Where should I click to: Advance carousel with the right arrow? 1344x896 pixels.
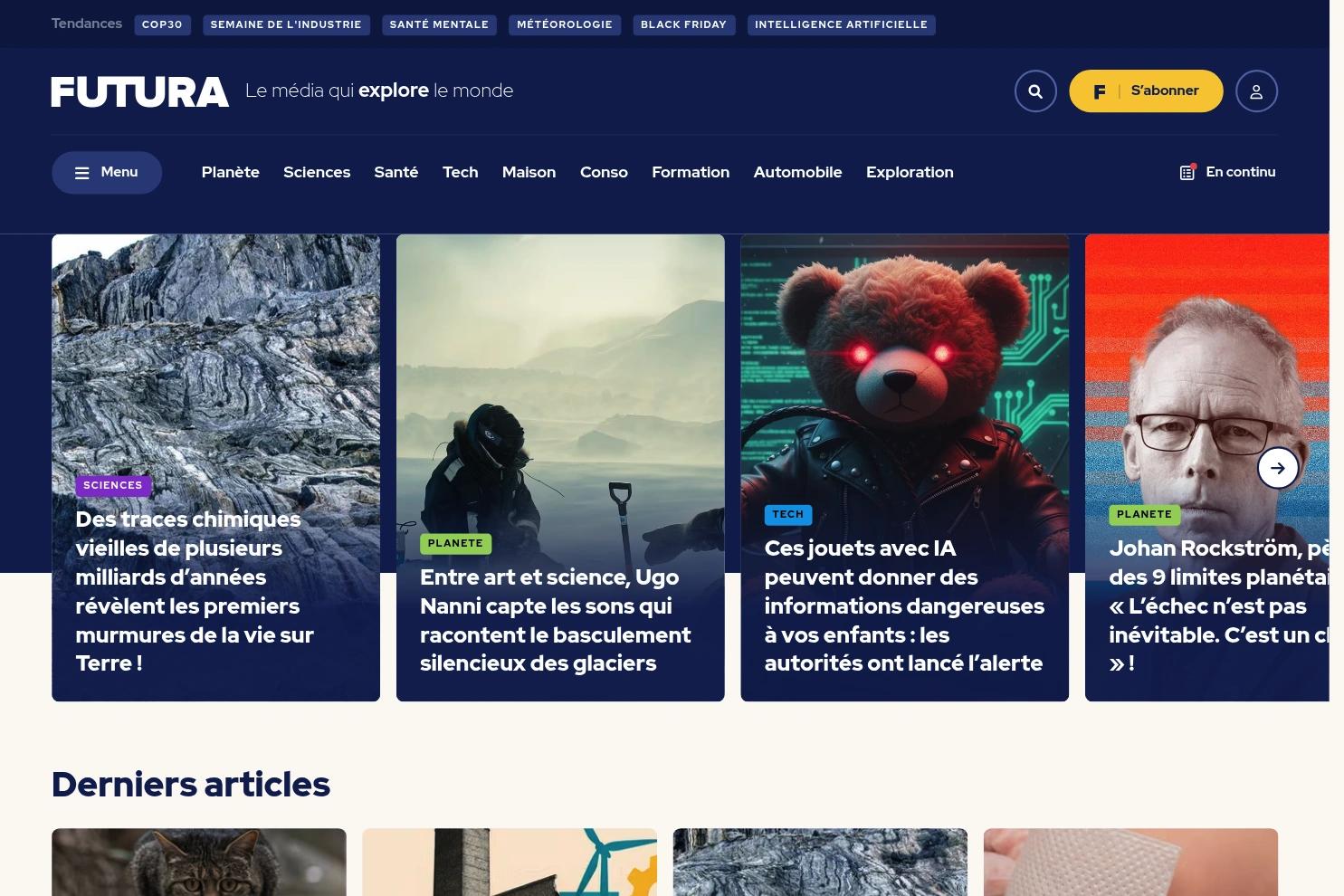click(1278, 468)
